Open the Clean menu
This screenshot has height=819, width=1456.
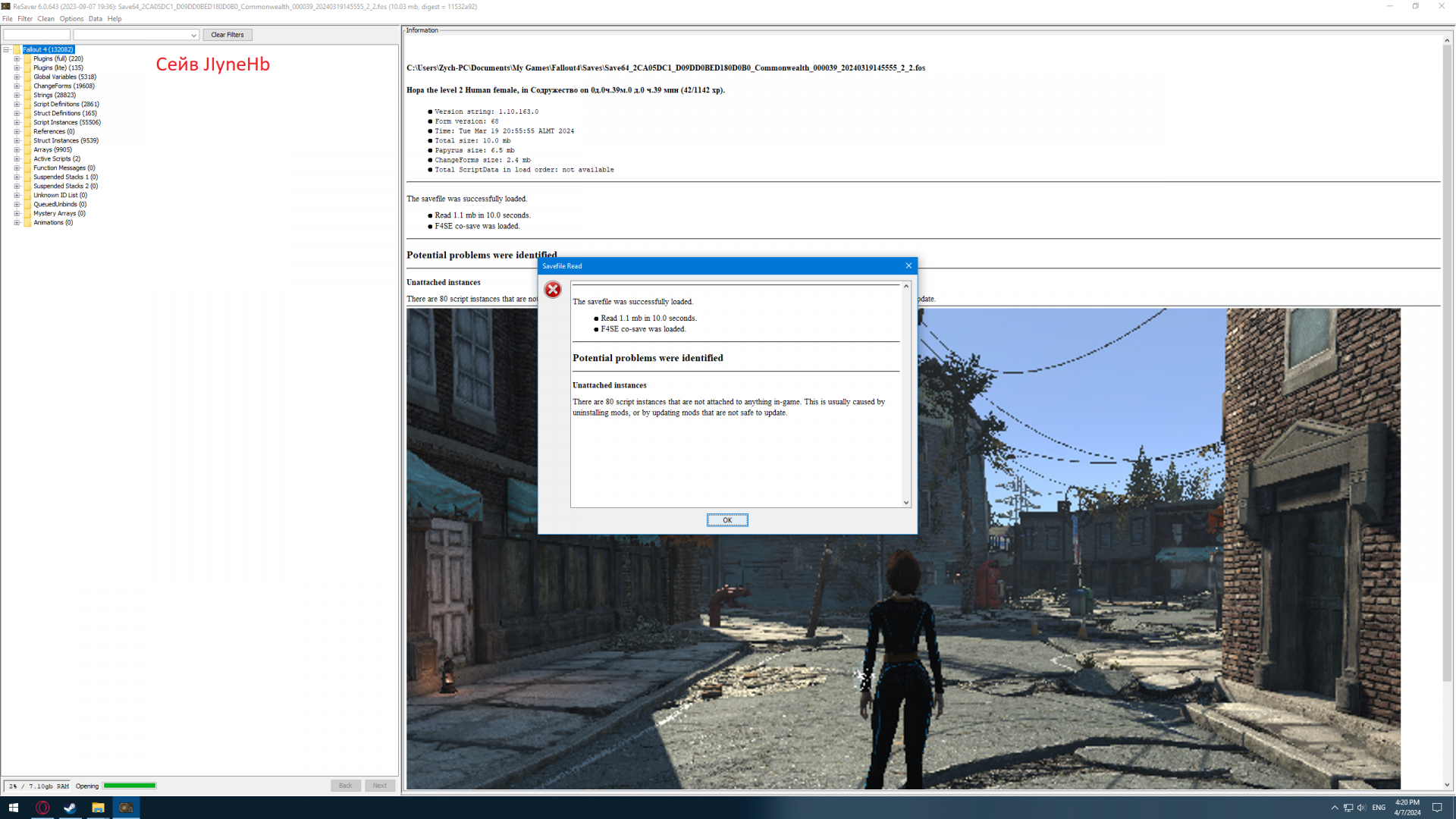pos(45,19)
